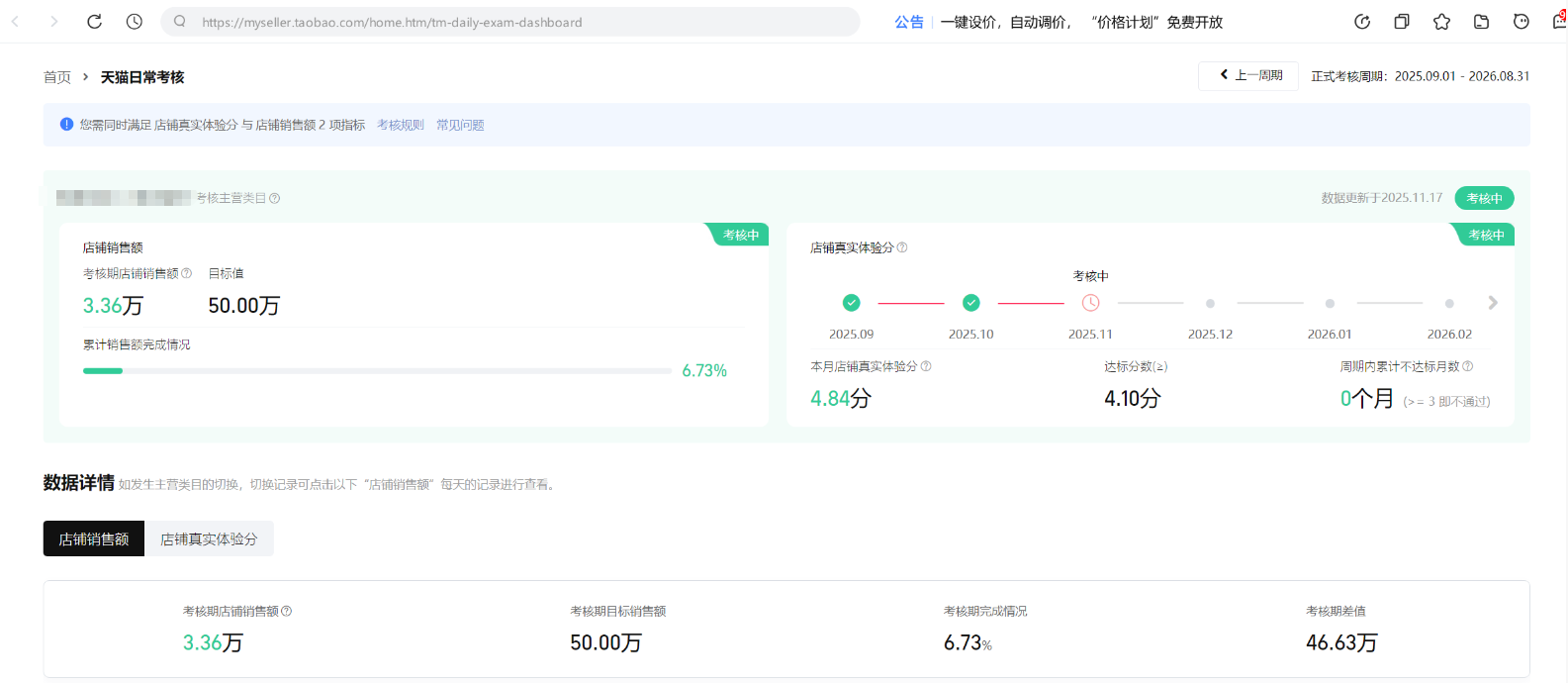Expand timeline with right chevron arrow

[1493, 303]
